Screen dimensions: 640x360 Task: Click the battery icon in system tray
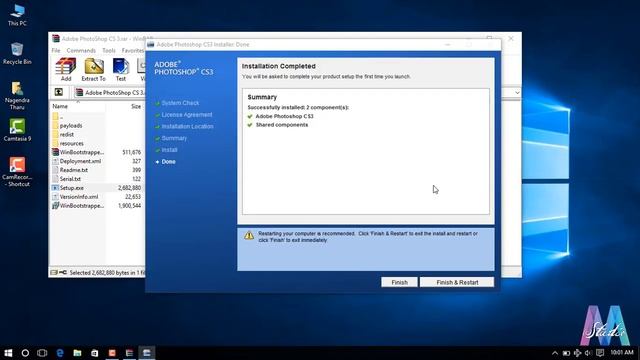tap(566, 353)
